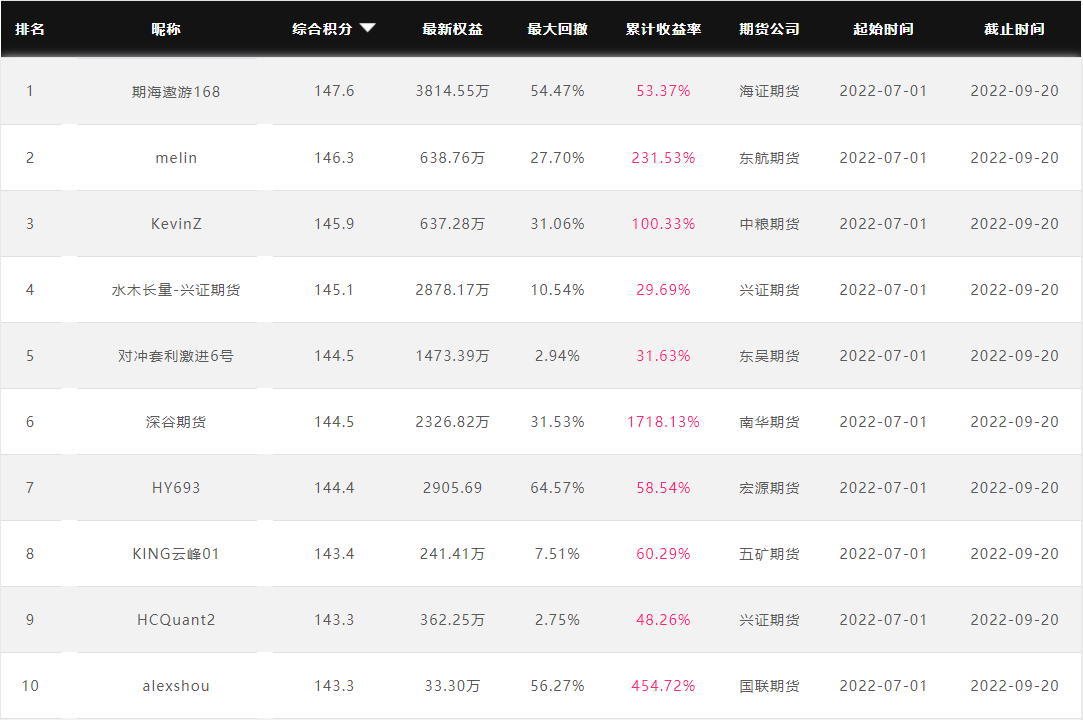1083x720 pixels.
Task: Select company 五矿期货
Action: 769,554
